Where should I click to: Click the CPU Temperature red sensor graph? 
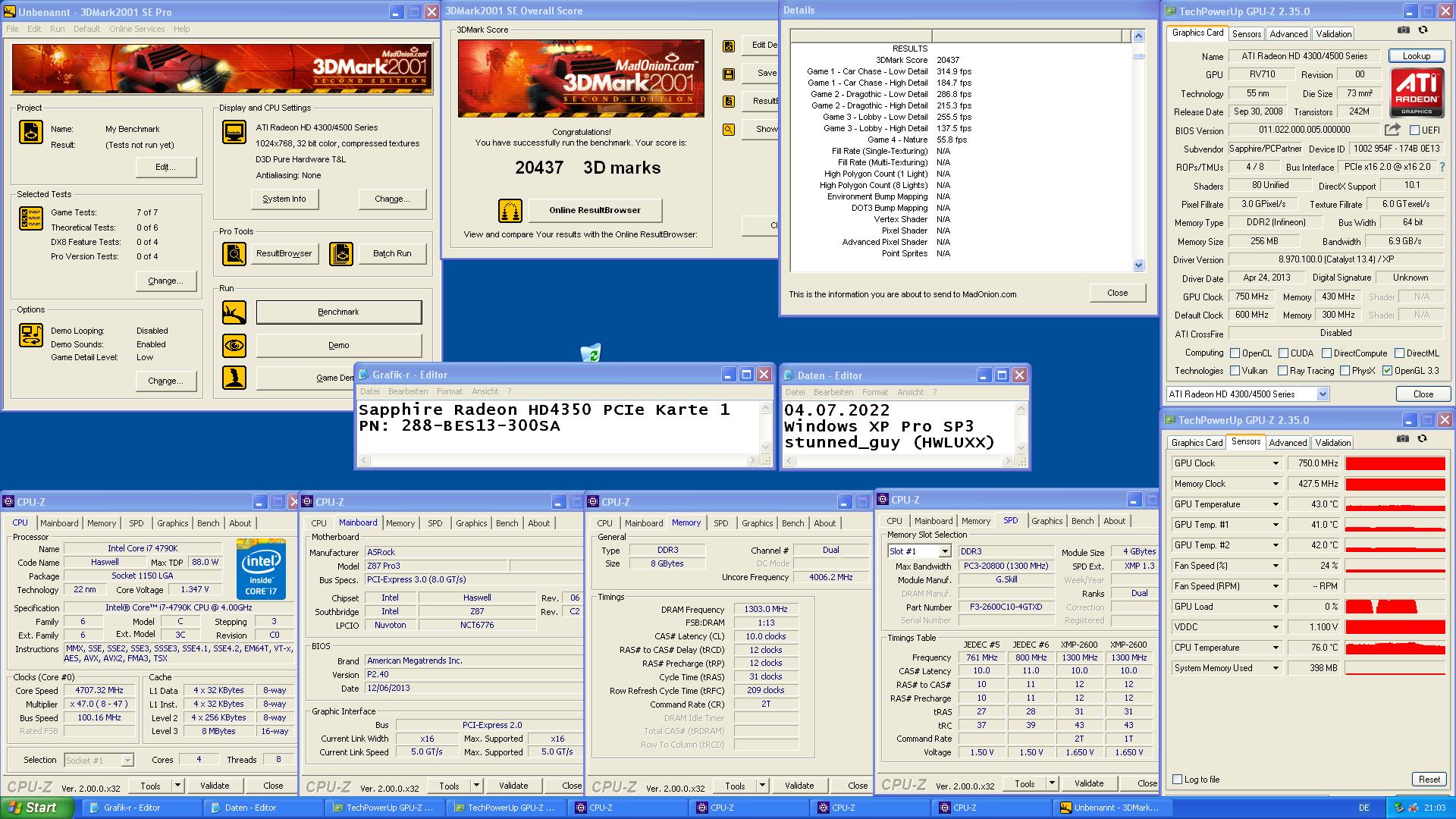[x=1395, y=648]
